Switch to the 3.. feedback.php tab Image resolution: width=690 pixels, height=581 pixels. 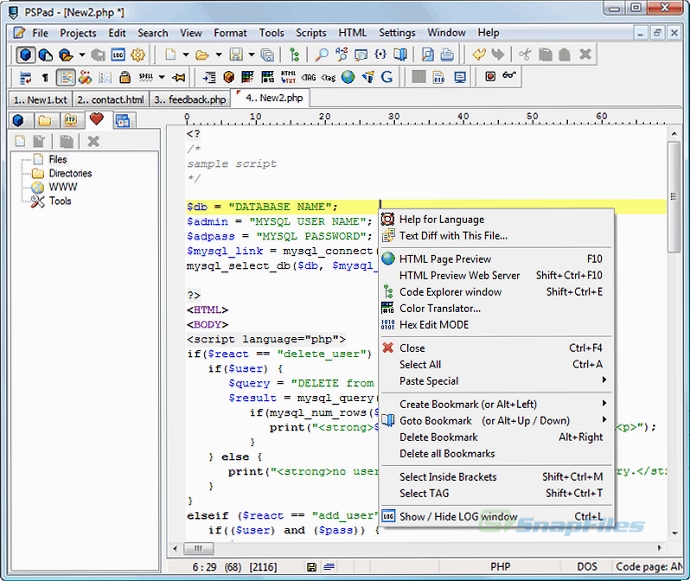(190, 99)
